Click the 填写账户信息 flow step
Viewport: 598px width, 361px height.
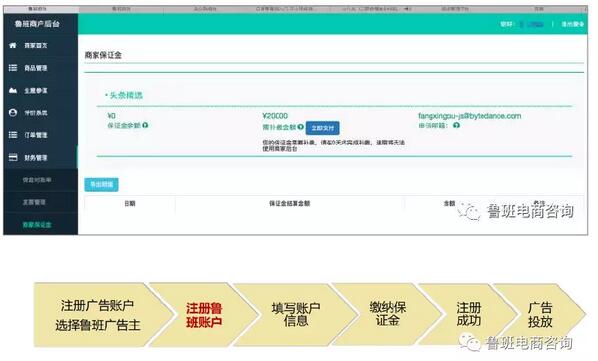coord(296,315)
